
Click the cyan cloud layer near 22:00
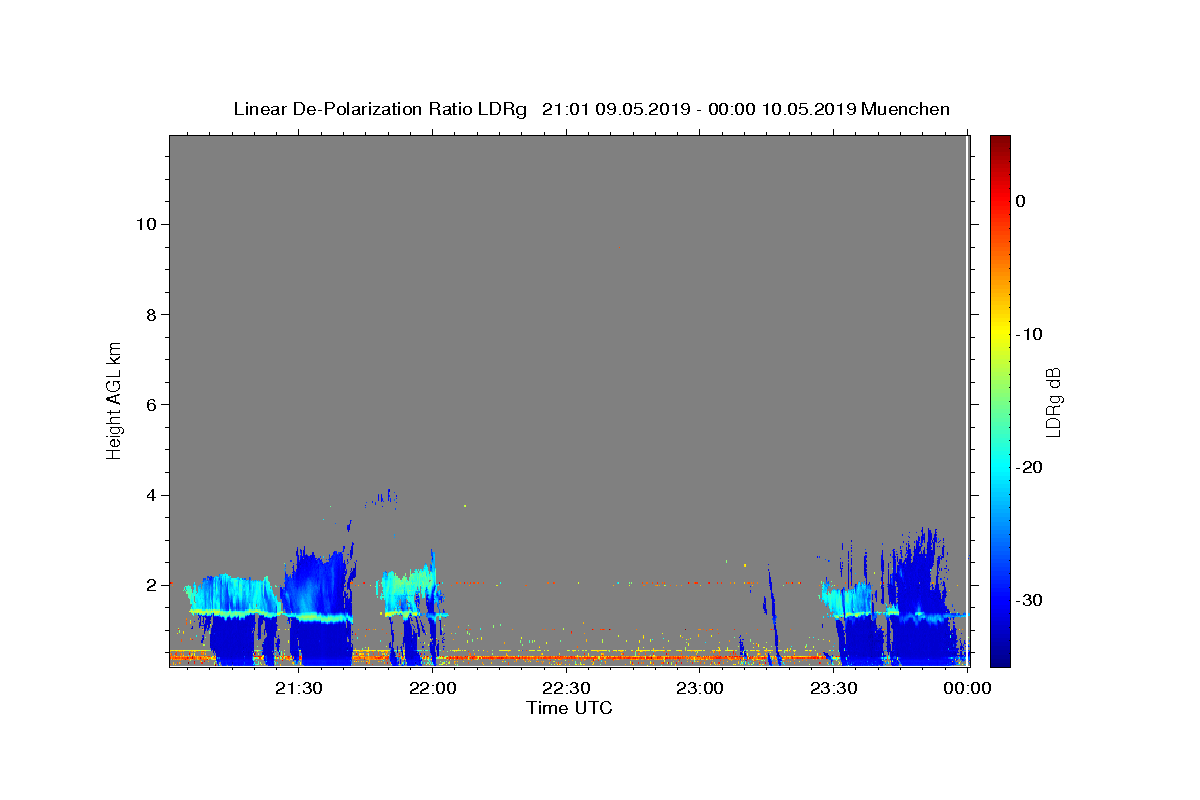click(410, 587)
